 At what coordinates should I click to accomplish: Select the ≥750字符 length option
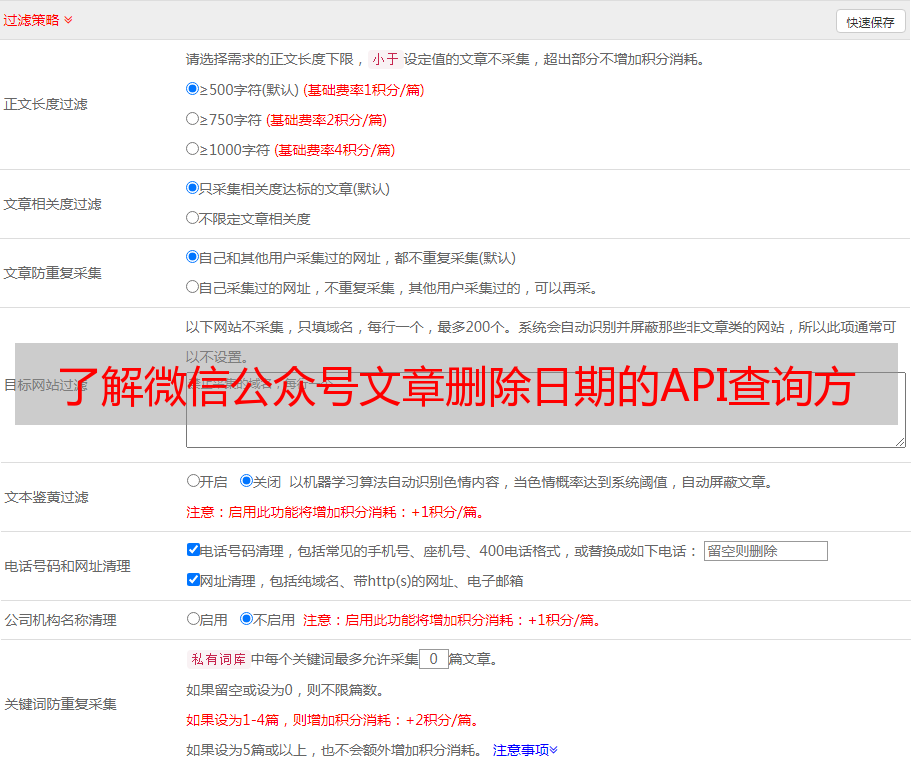point(193,119)
